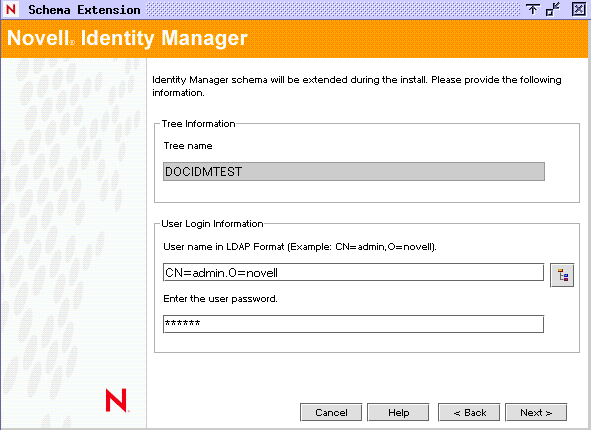This screenshot has width=591, height=430.
Task: Click the red Novell N logo in sidebar
Action: 116,400
